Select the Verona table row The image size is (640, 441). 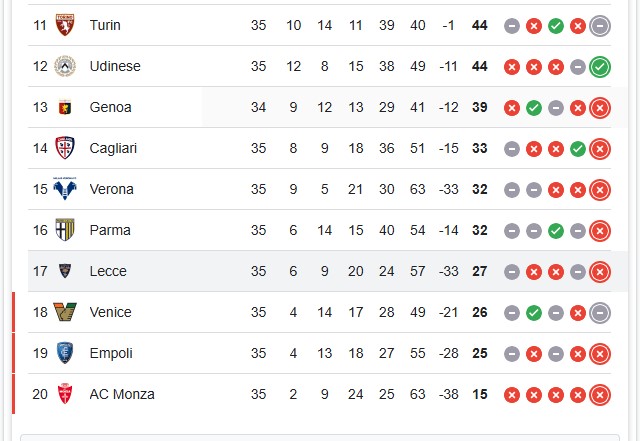click(x=320, y=189)
